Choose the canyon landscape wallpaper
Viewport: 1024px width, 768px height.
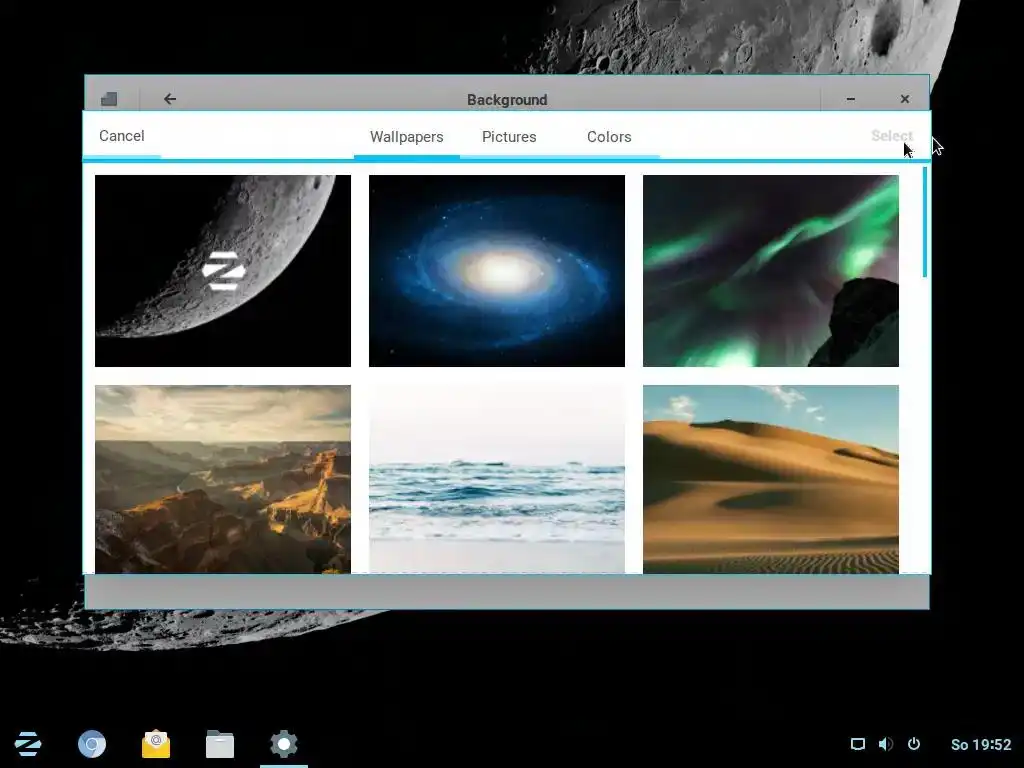(x=223, y=479)
